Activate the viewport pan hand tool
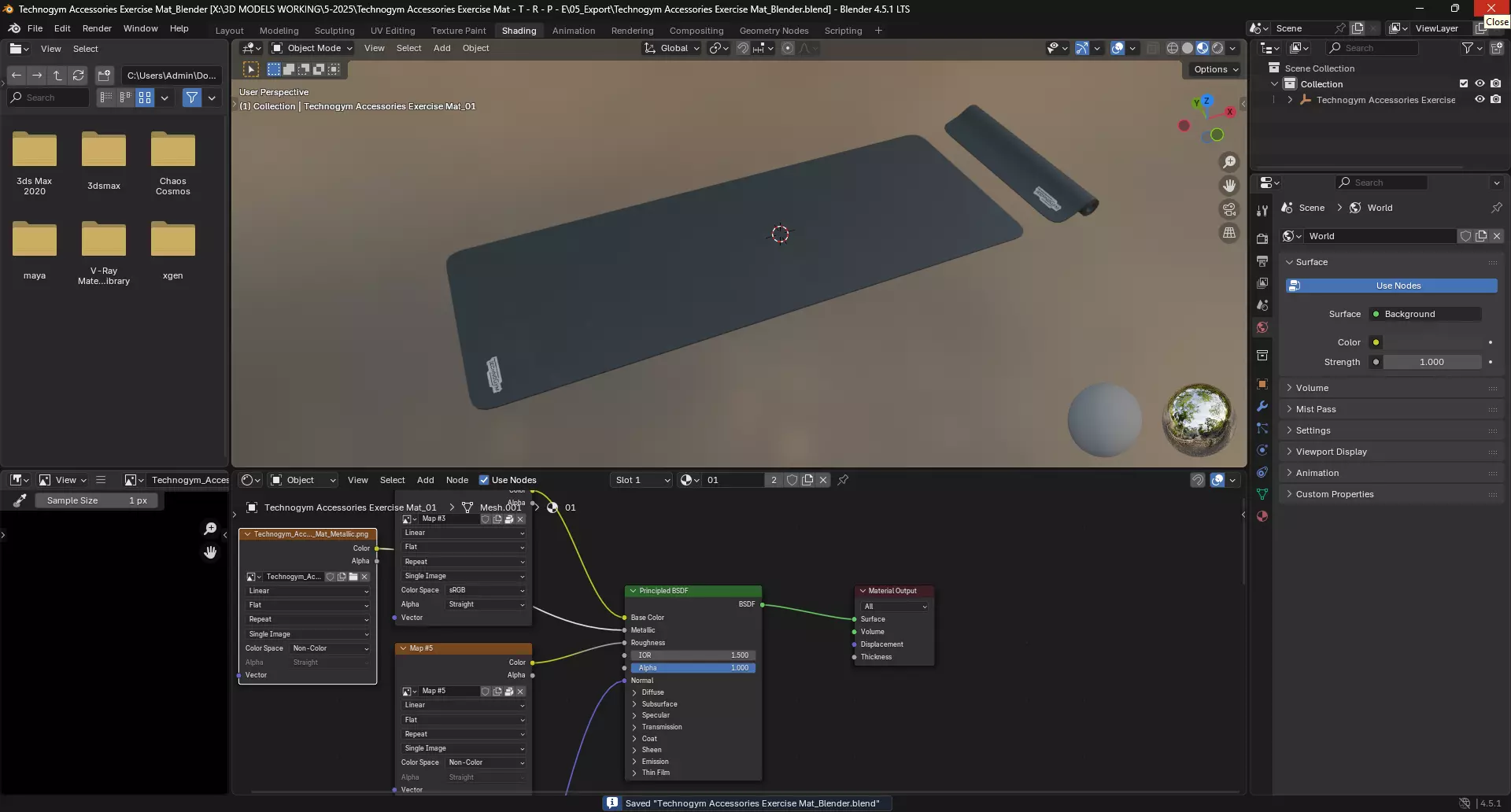The image size is (1511, 812). point(1229,186)
